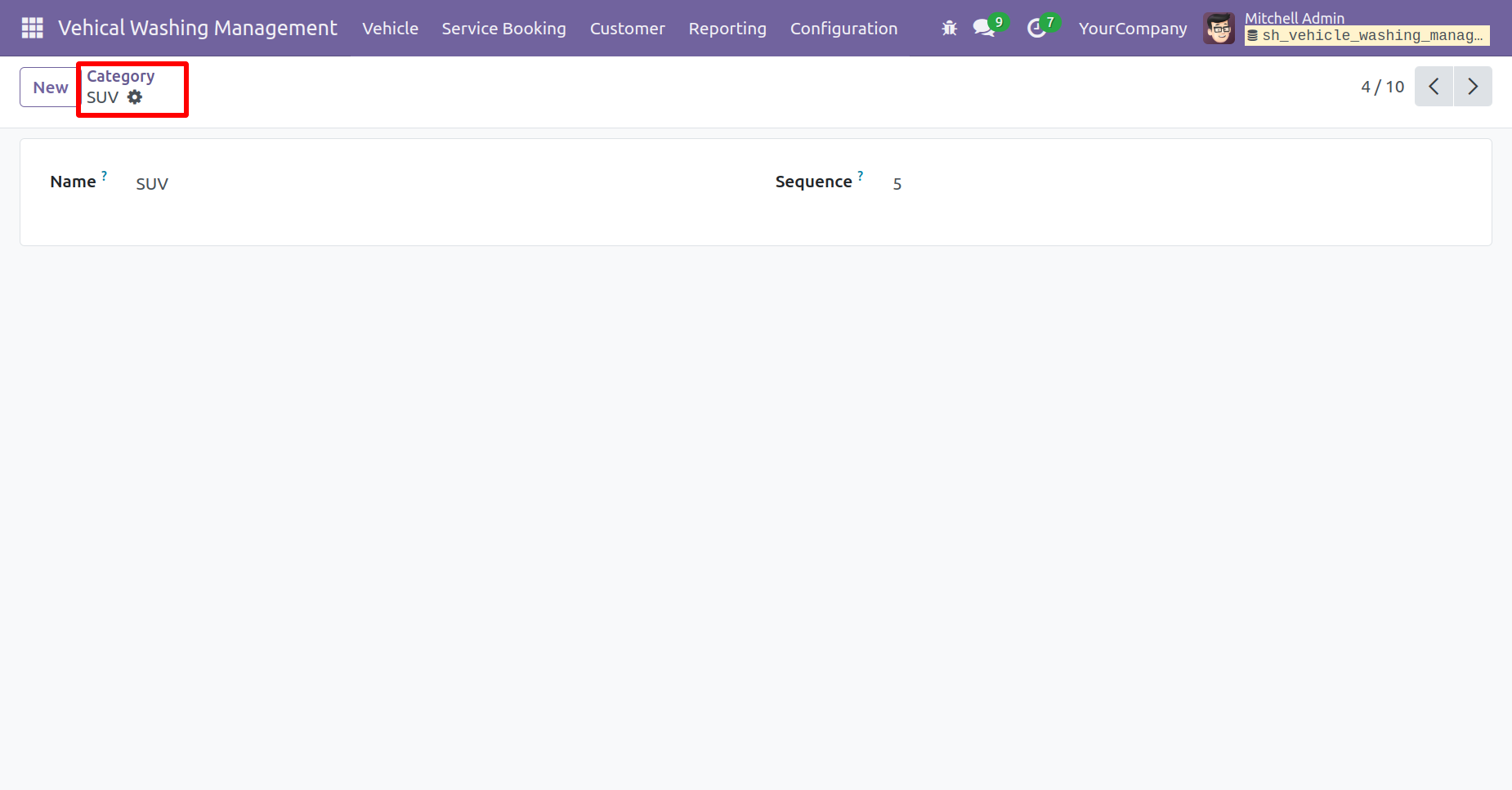Click the Sequence field label
The height and width of the screenshot is (790, 1512).
[813, 182]
